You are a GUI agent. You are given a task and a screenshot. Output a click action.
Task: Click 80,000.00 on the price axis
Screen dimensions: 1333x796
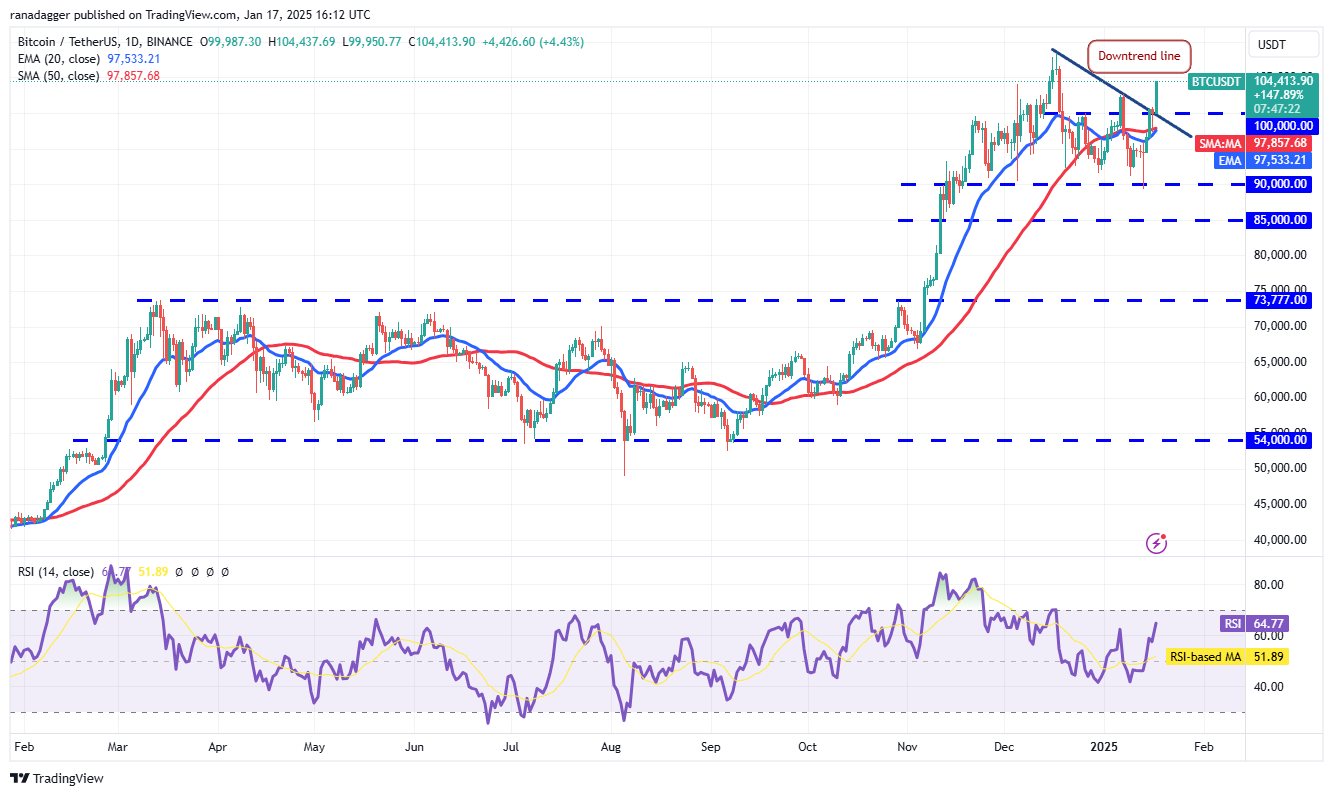[x=1279, y=255]
